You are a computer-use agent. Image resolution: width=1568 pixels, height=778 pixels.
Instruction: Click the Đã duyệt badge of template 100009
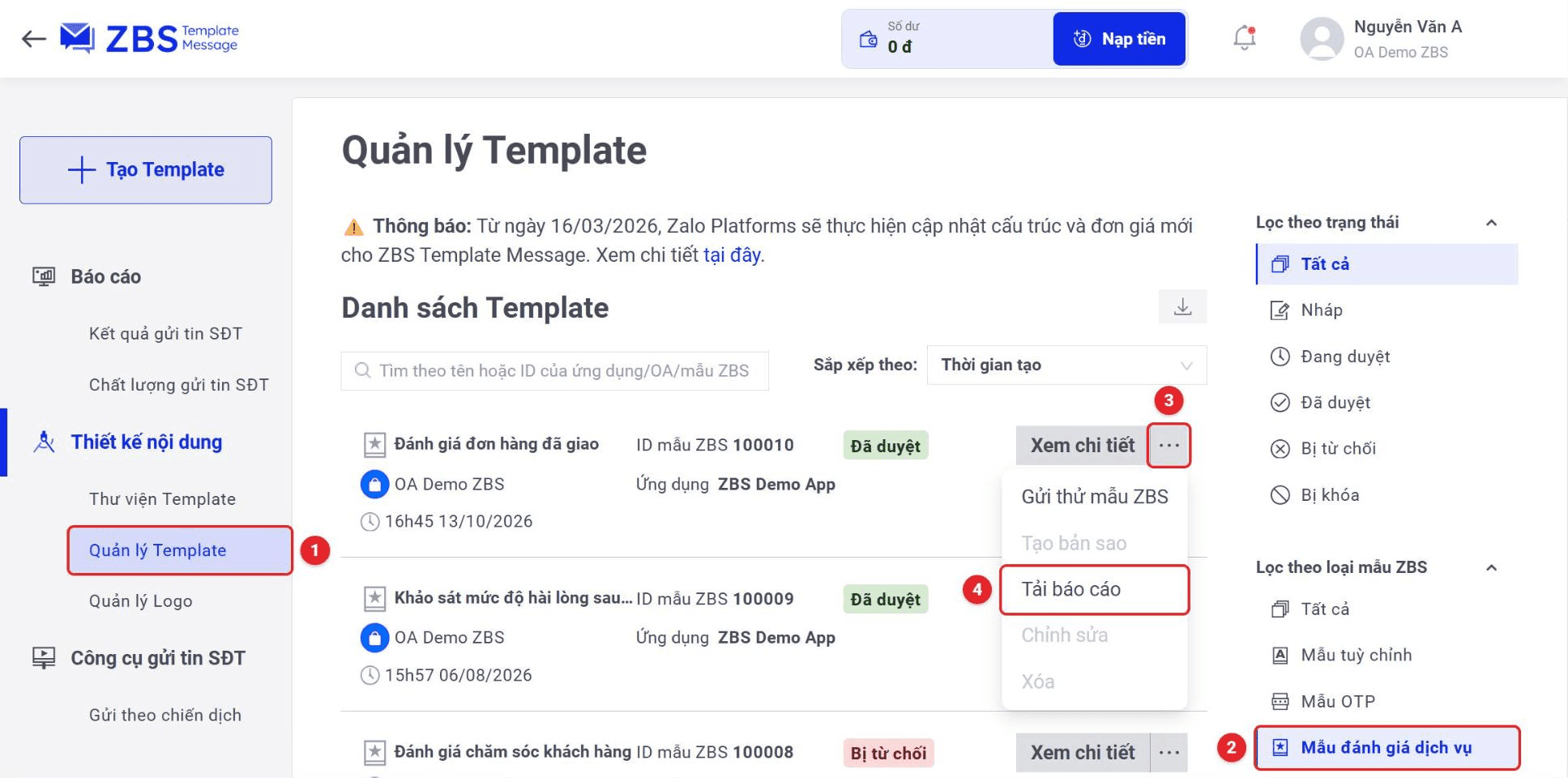pos(886,600)
